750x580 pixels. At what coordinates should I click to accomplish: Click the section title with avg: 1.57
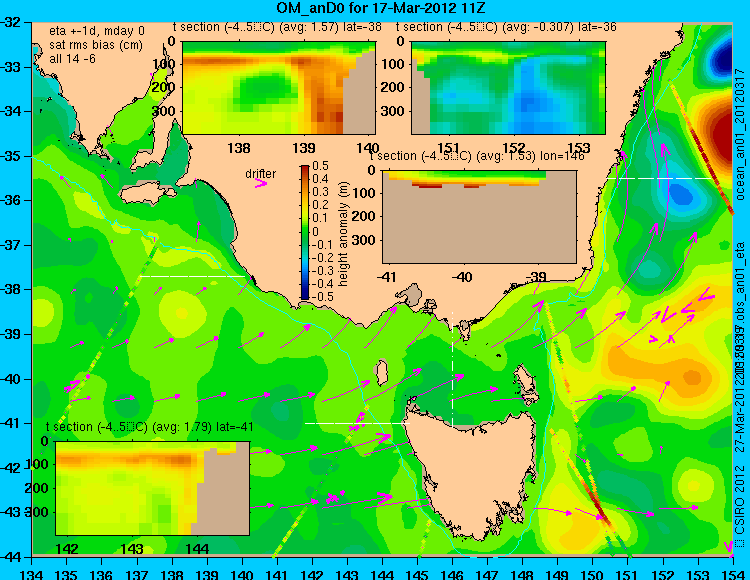click(277, 27)
